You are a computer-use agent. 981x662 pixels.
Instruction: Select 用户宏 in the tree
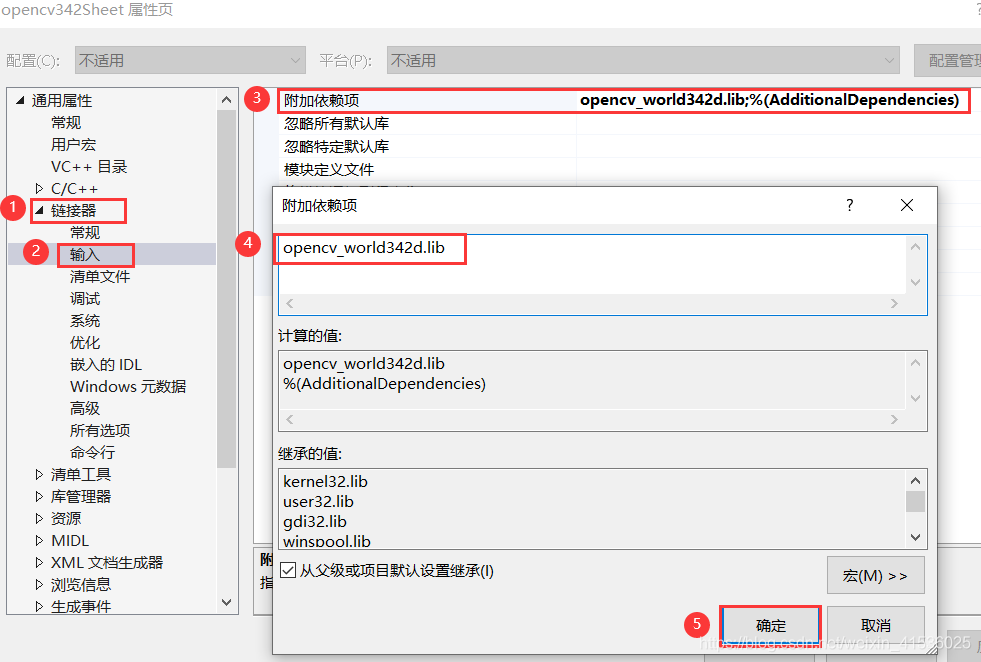pos(73,145)
